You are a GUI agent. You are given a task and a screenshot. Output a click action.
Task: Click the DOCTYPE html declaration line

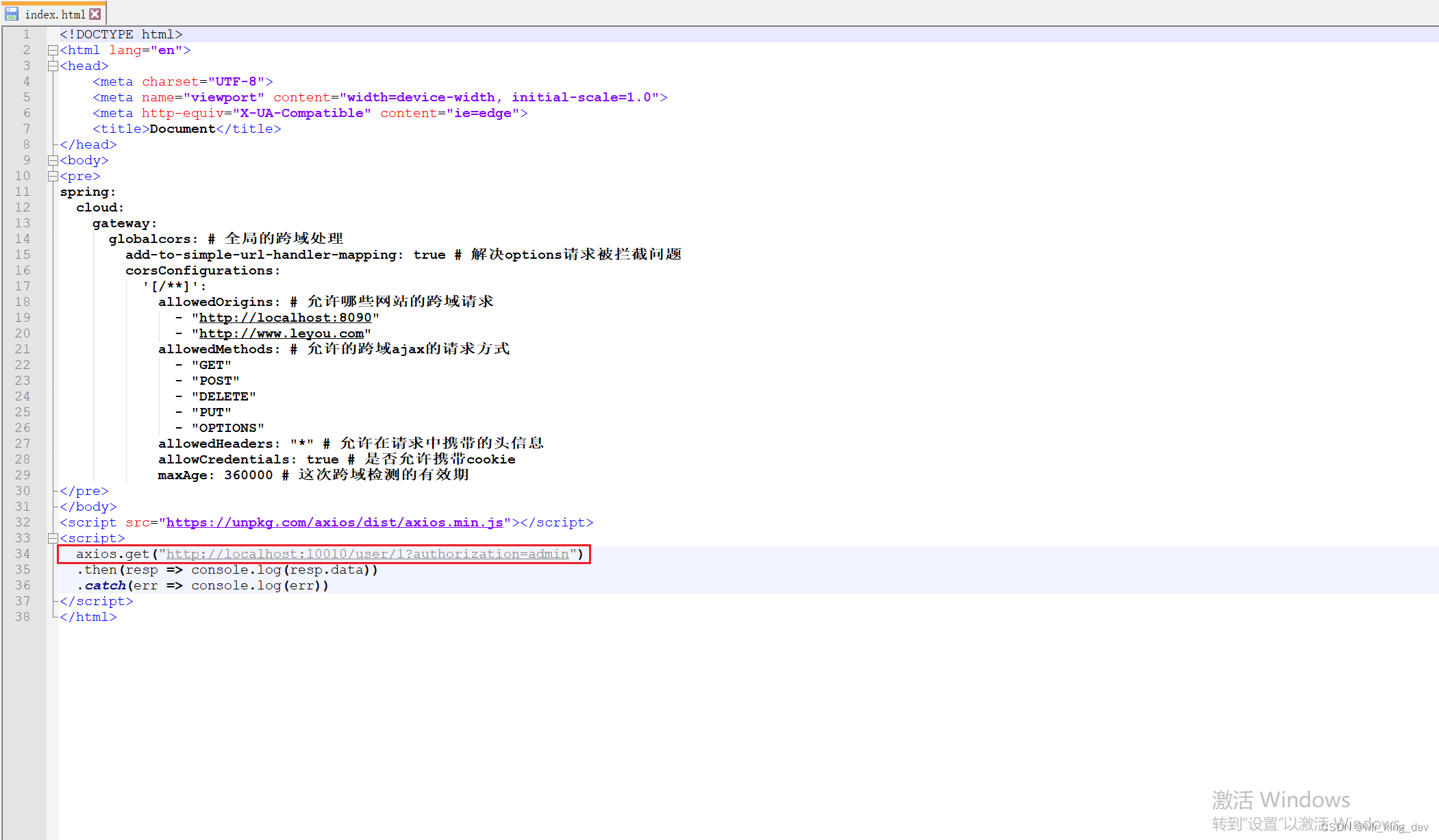coord(122,34)
